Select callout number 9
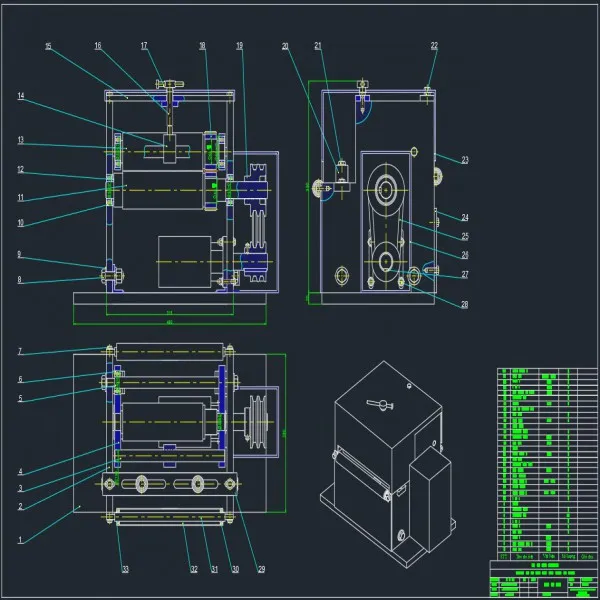The image size is (600, 600). tap(19, 254)
